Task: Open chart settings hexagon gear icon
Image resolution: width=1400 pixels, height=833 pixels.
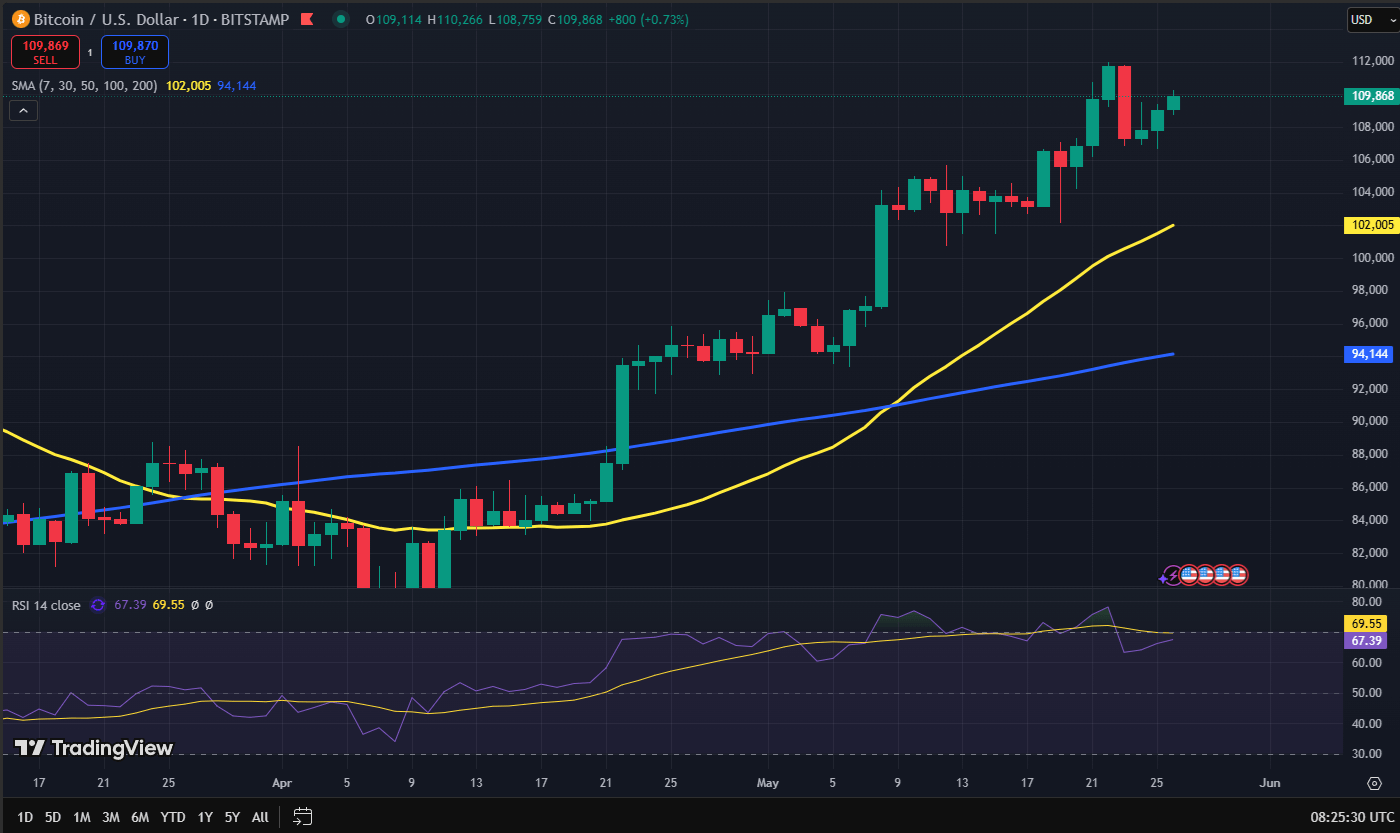Action: point(1374,781)
